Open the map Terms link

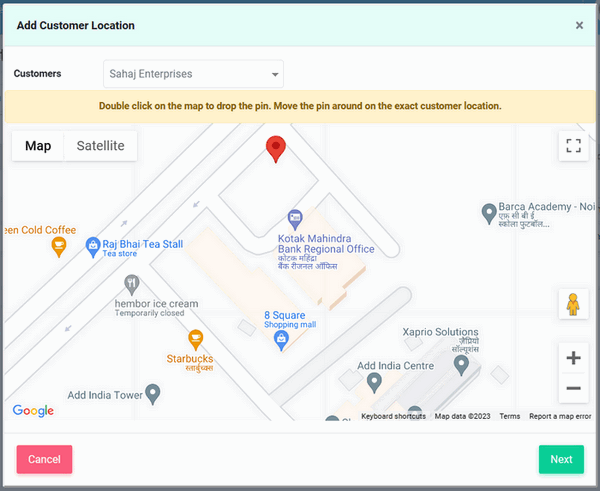(510, 416)
